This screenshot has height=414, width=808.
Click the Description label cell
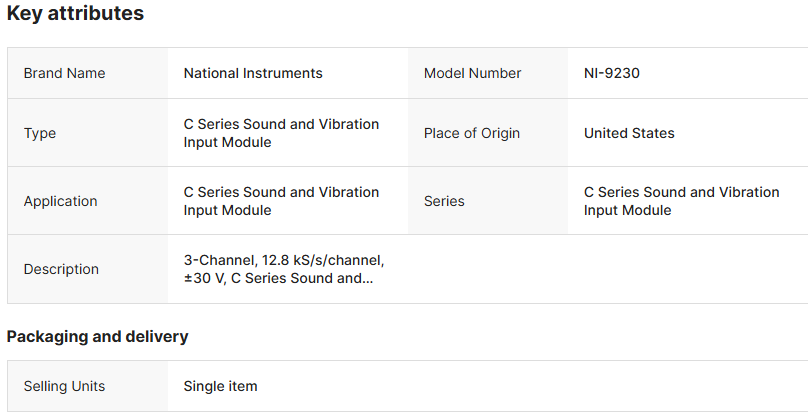61,269
